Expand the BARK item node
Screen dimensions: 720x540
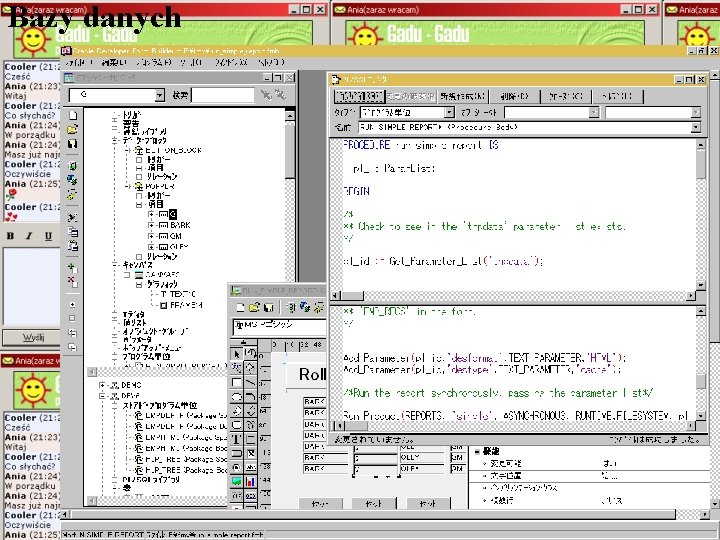(151, 225)
